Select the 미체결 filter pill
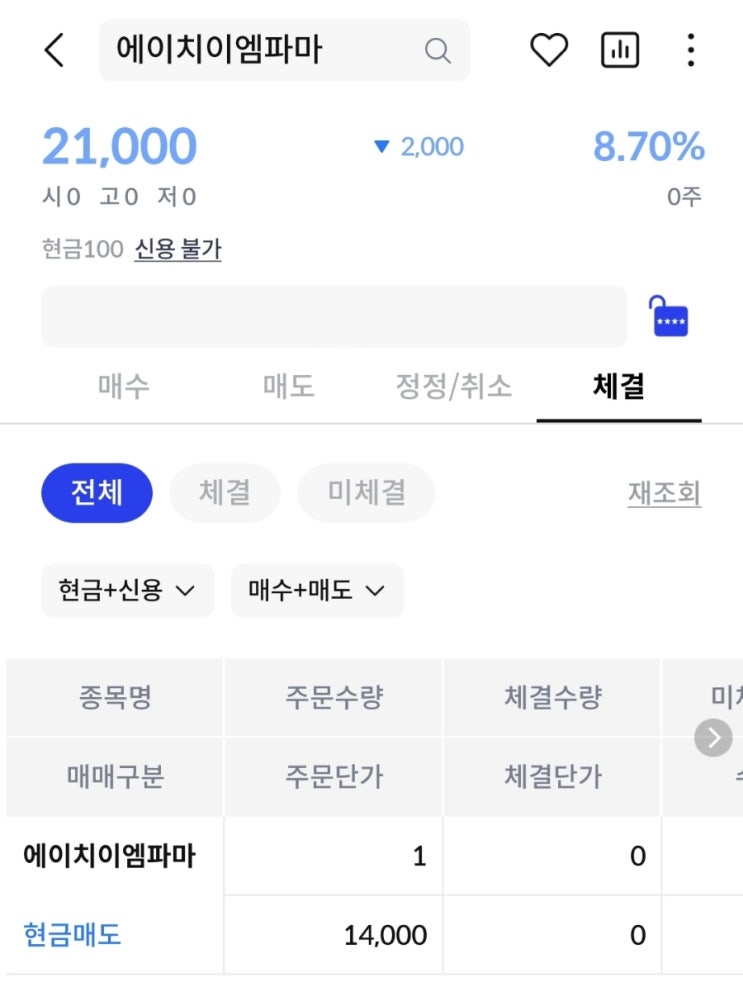The width and height of the screenshot is (743, 982). 366,493
